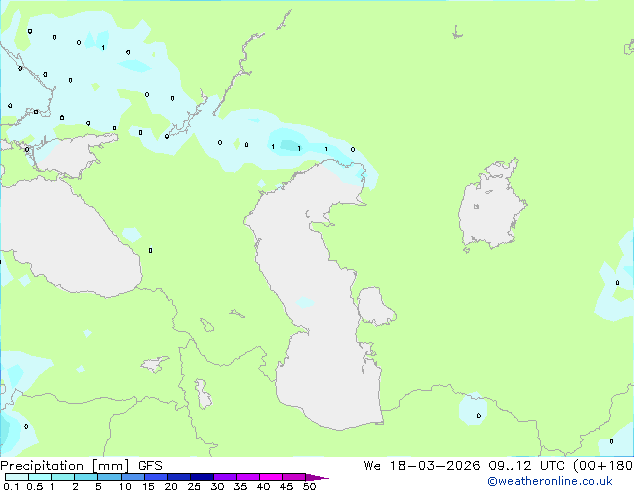Click the 'GFS' model label
The image size is (634, 490).
coord(150,466)
